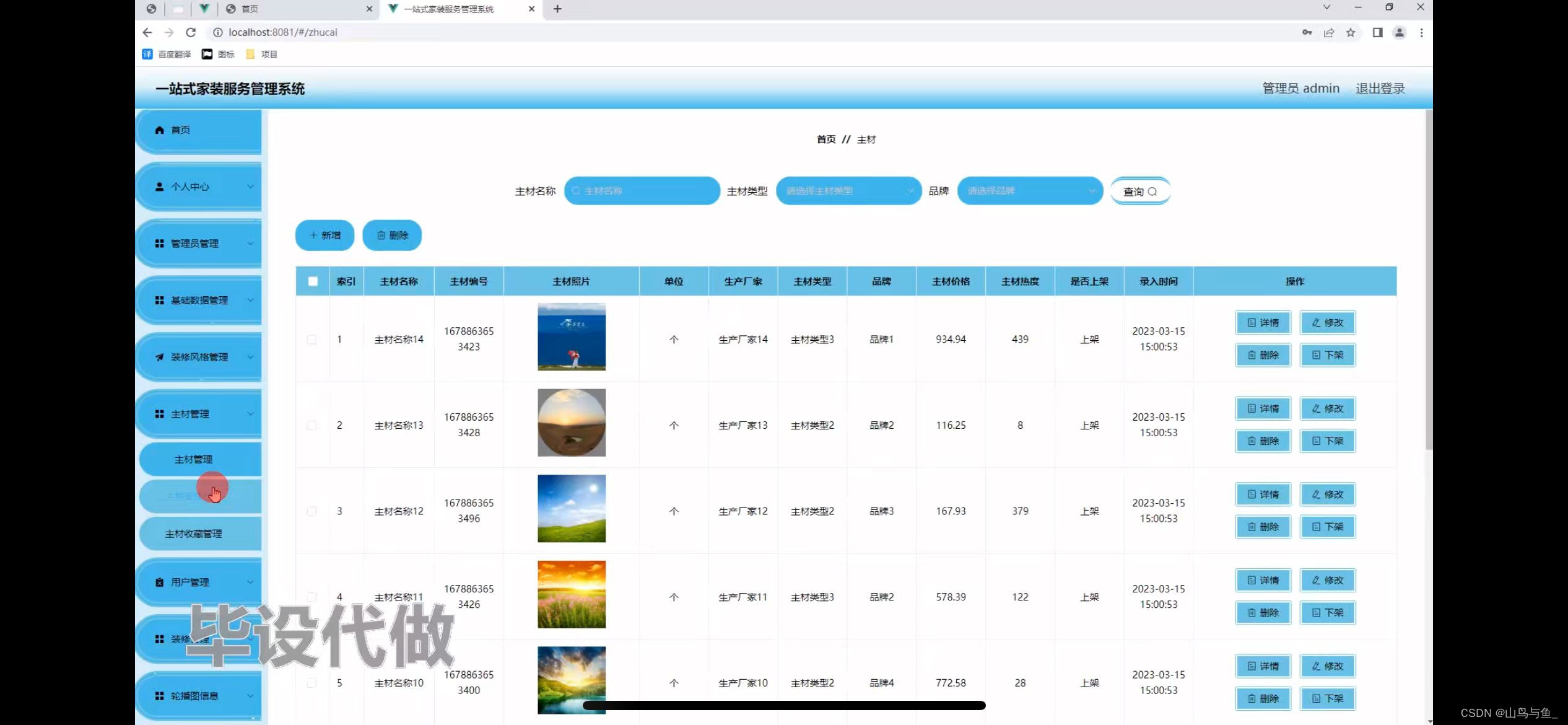Image resolution: width=1568 pixels, height=725 pixels.
Task: Open the browser share icon
Action: tap(1329, 33)
